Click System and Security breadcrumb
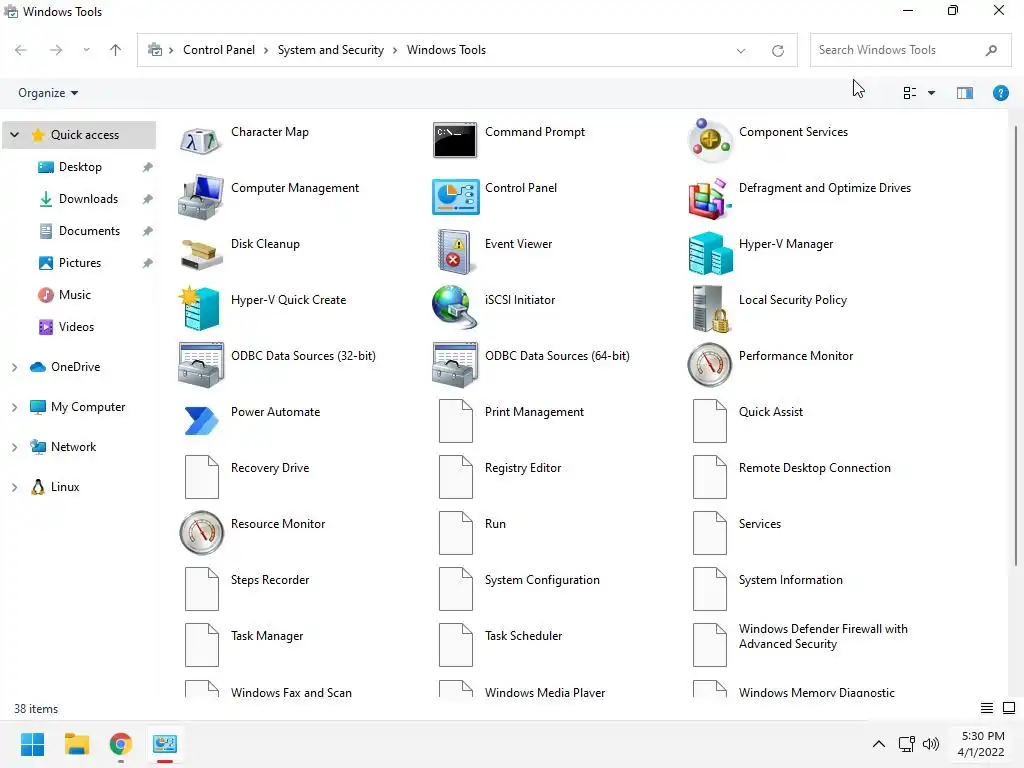This screenshot has height=768, width=1024. 330,50
